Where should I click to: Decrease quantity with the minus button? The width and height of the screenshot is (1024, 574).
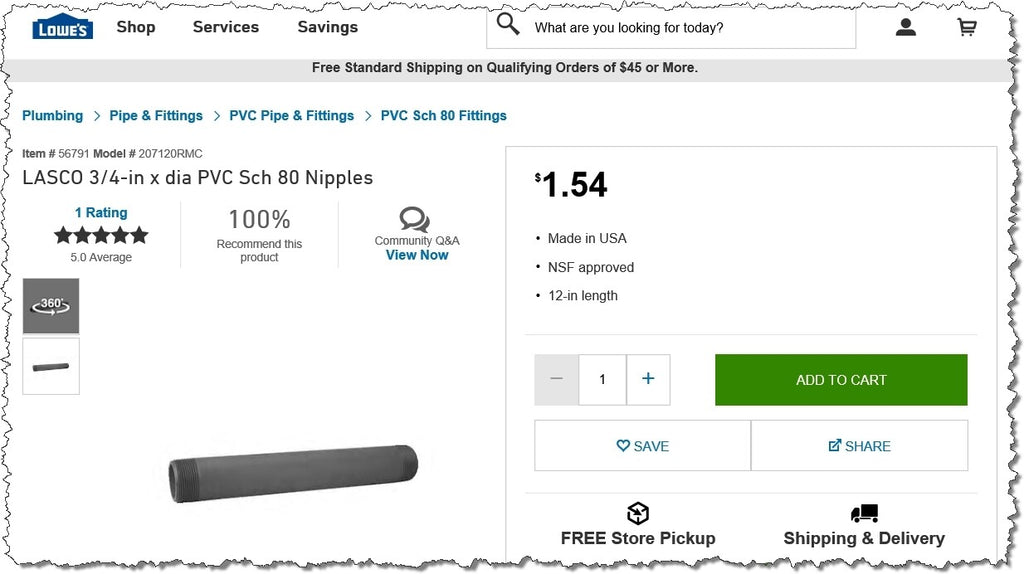click(556, 379)
